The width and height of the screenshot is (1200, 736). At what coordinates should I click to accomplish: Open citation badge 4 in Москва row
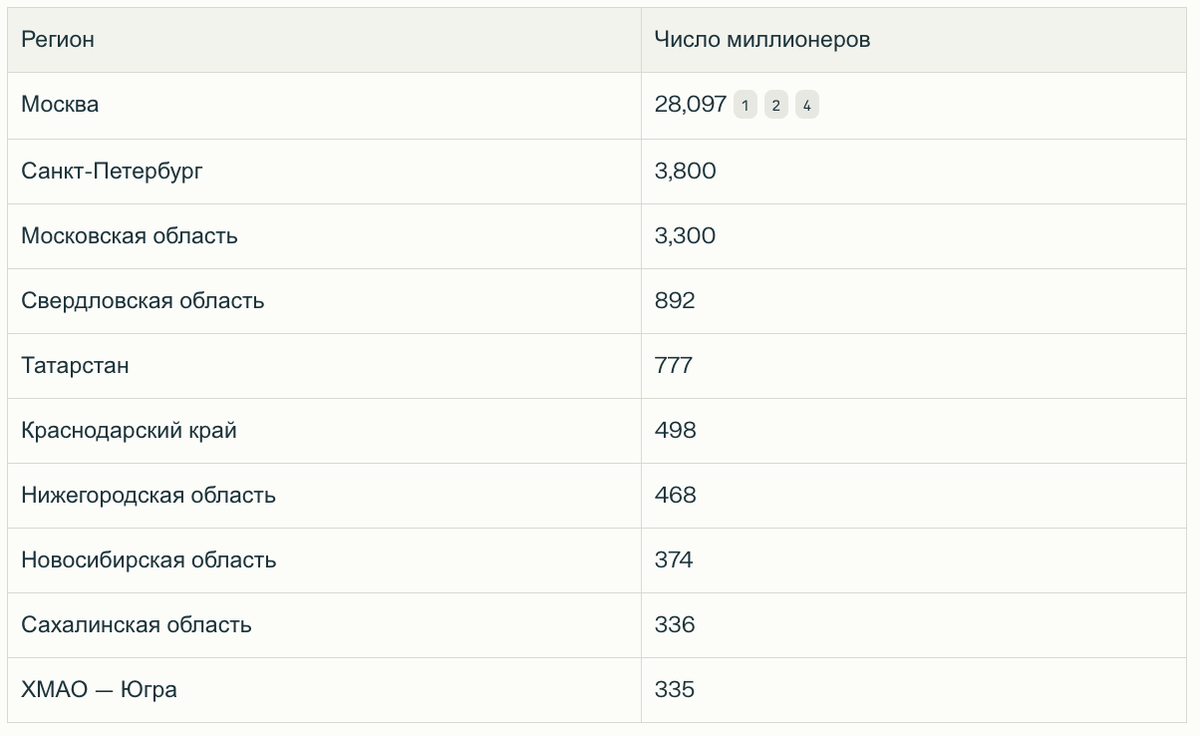click(807, 105)
